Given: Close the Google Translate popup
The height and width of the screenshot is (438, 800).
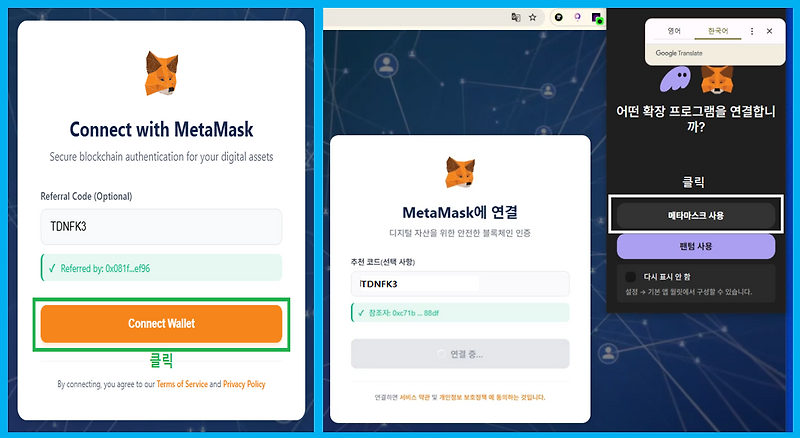Looking at the screenshot, I should [x=769, y=31].
